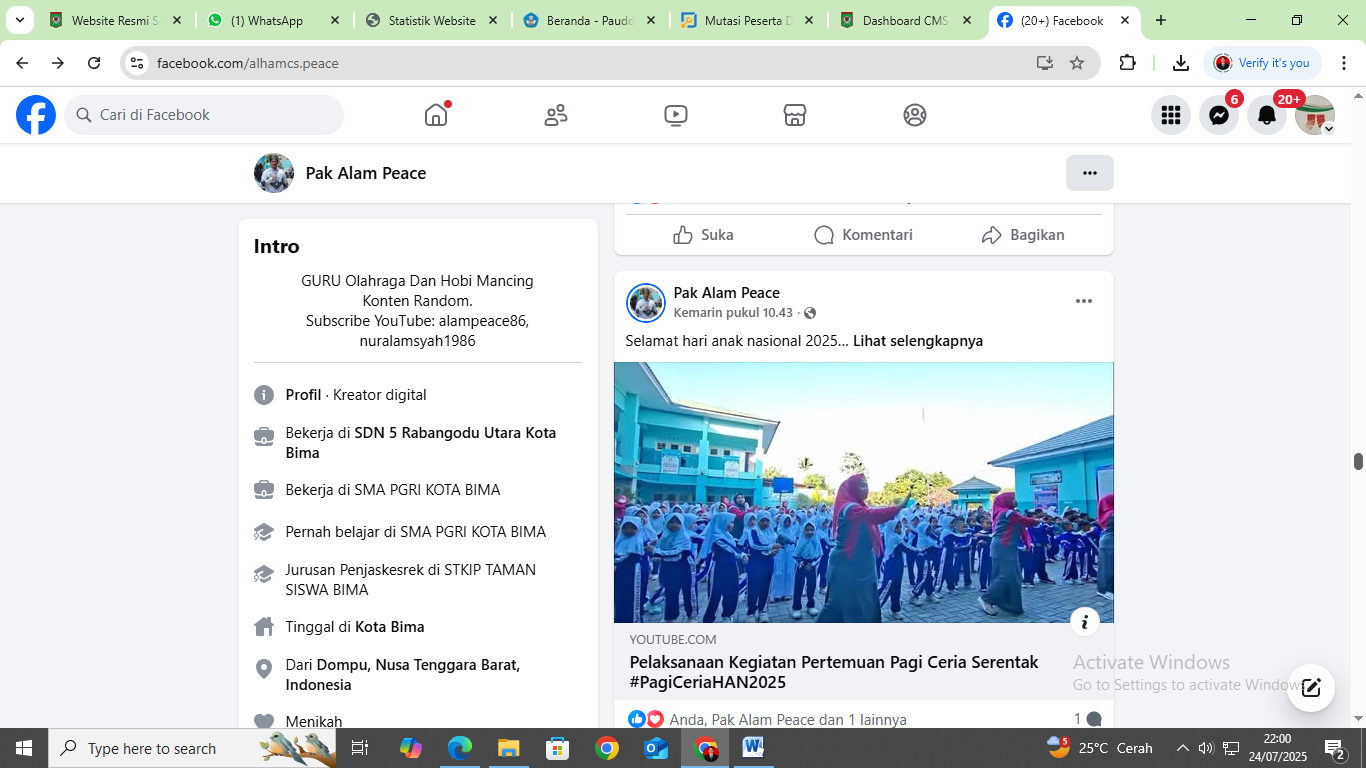Switch to the Dashboard CMS tab
Viewport: 1366px width, 768px height.
[904, 20]
